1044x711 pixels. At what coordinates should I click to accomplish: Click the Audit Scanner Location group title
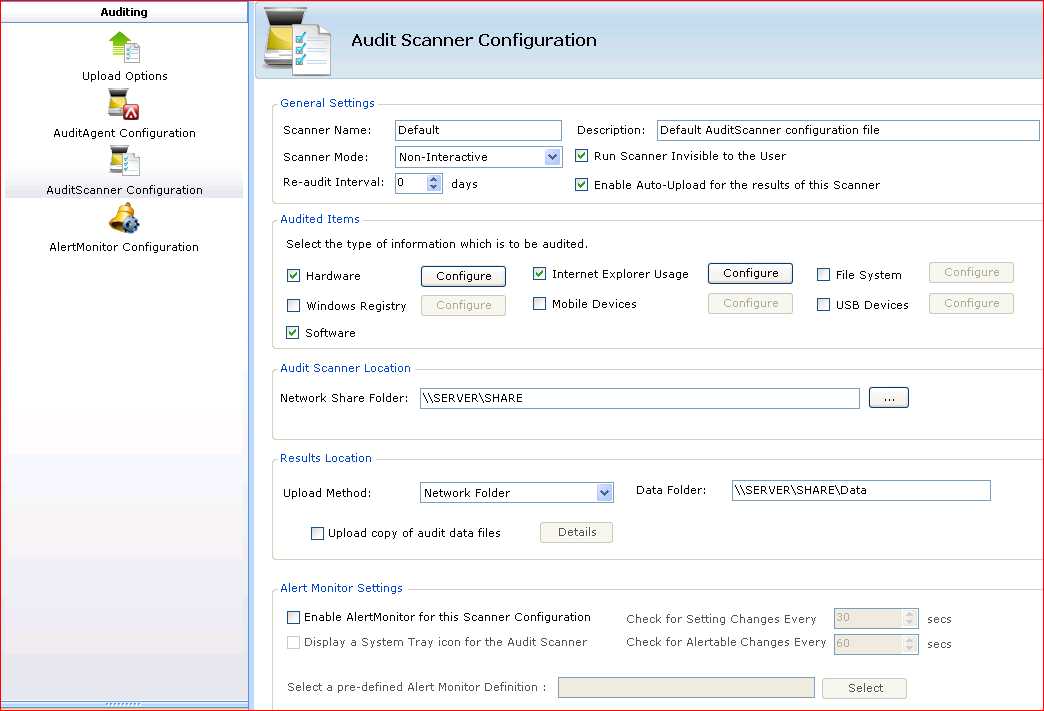(x=345, y=368)
